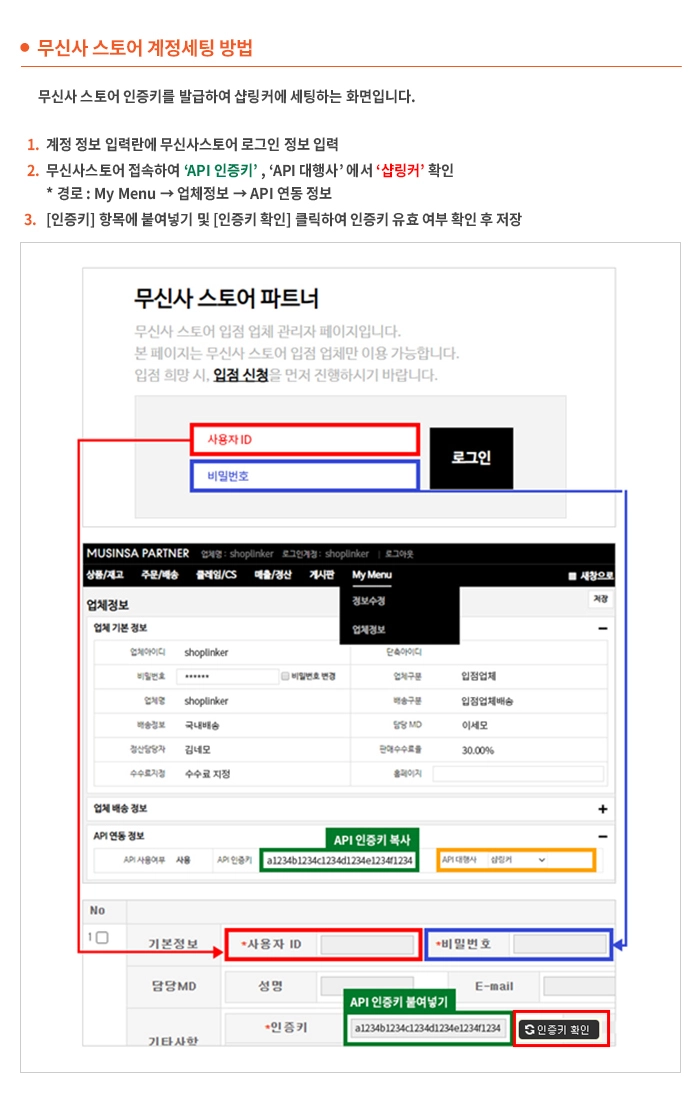
Task: Open the 상품/재고 menu
Action: click(x=105, y=575)
